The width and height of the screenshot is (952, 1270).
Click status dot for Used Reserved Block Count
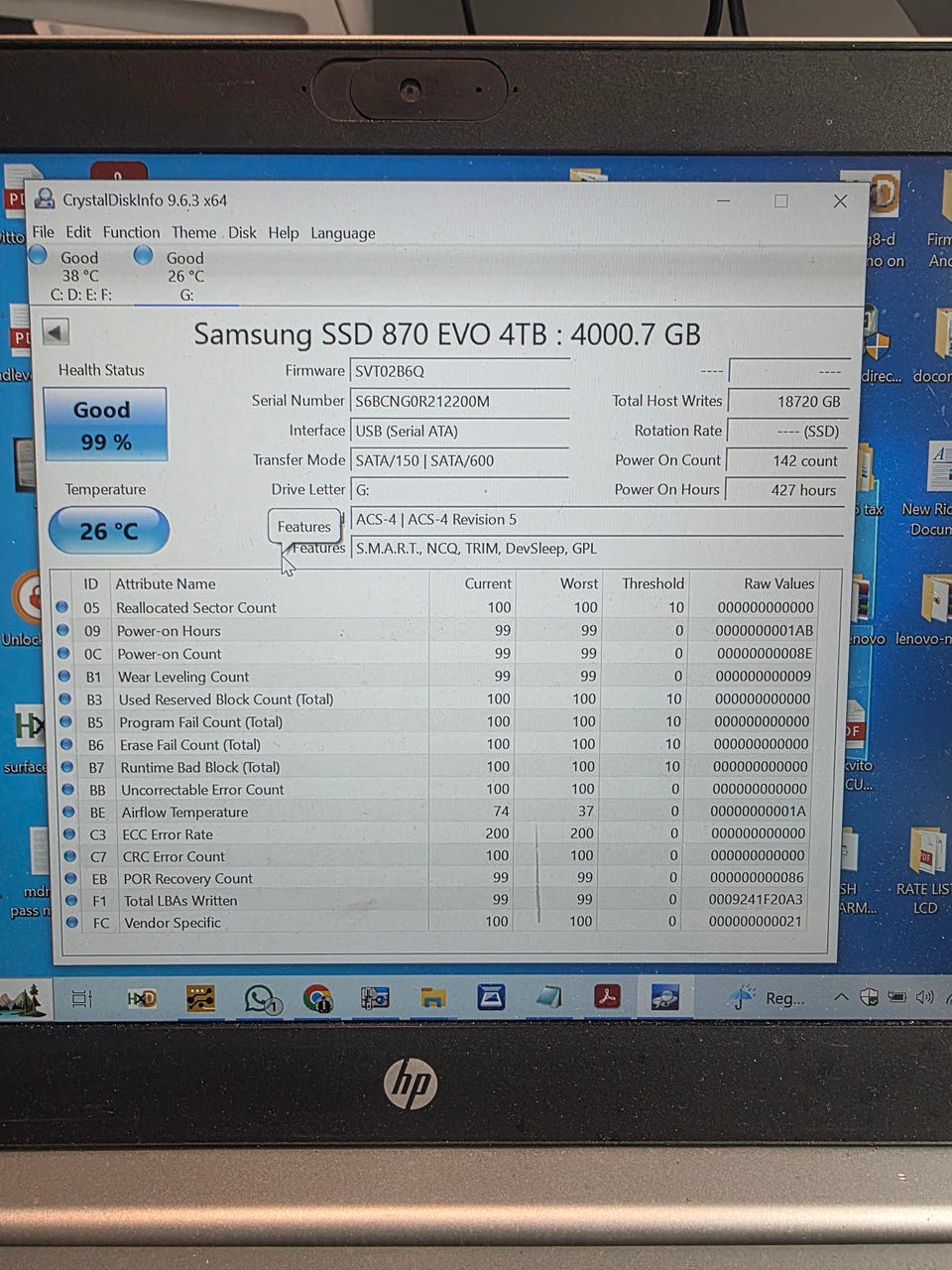coord(65,698)
